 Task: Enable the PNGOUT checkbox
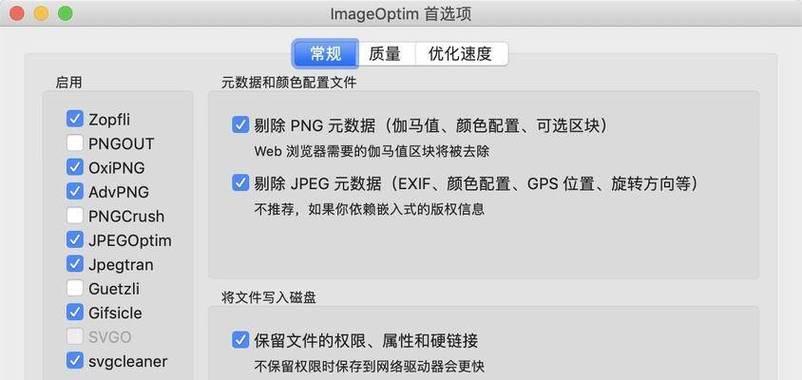click(x=75, y=143)
